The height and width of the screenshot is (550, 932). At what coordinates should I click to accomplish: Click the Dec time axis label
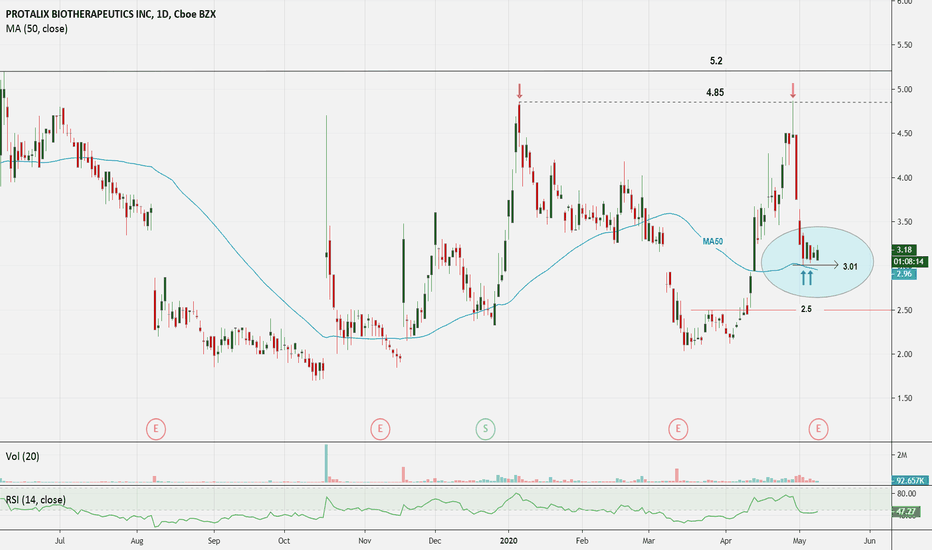click(x=434, y=541)
